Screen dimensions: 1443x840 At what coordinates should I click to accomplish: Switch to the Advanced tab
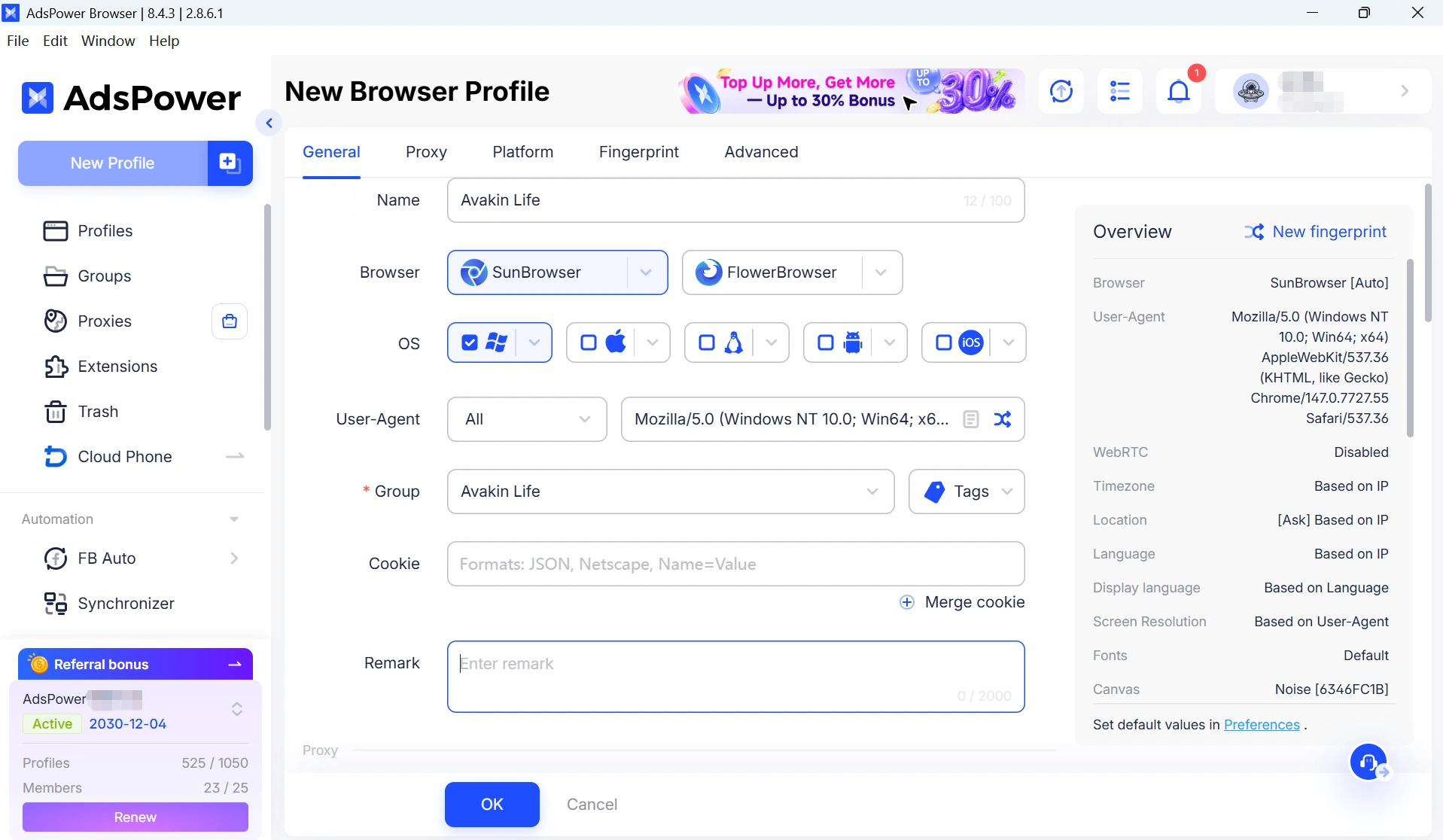point(761,152)
